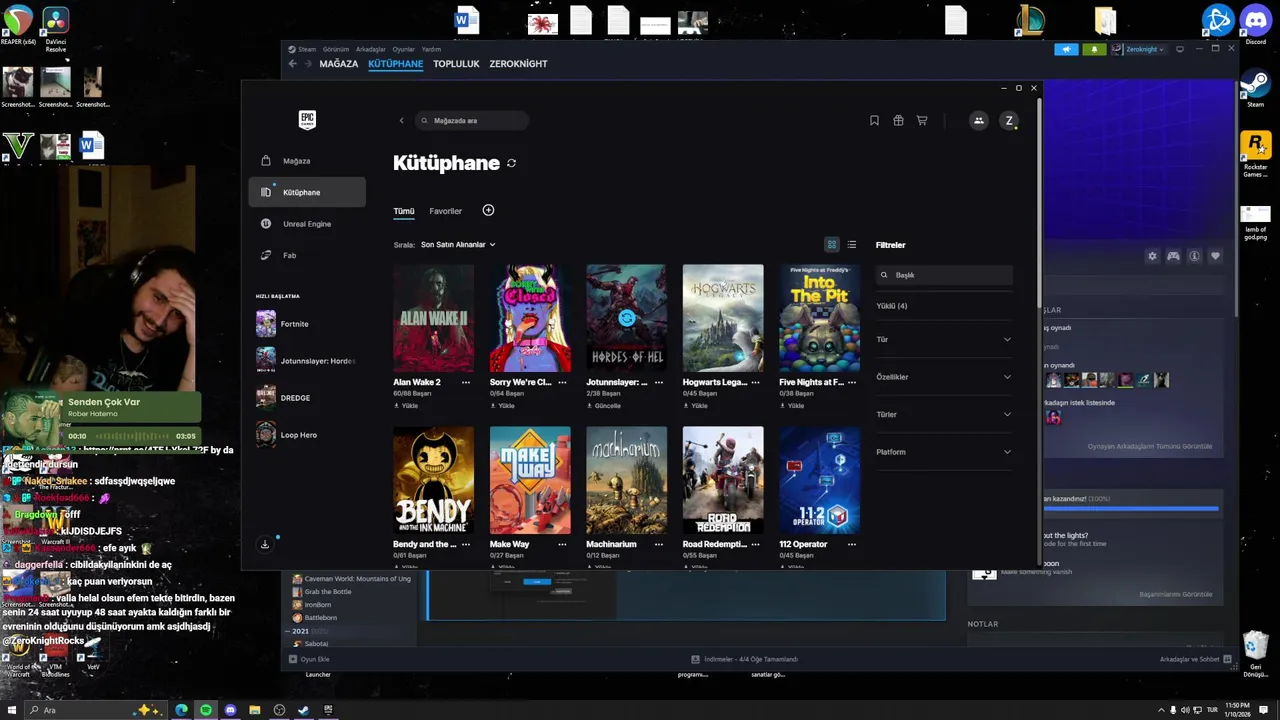The width and height of the screenshot is (1280, 720).
Task: Open the downloads icon in the sidebar
Action: [x=265, y=545]
